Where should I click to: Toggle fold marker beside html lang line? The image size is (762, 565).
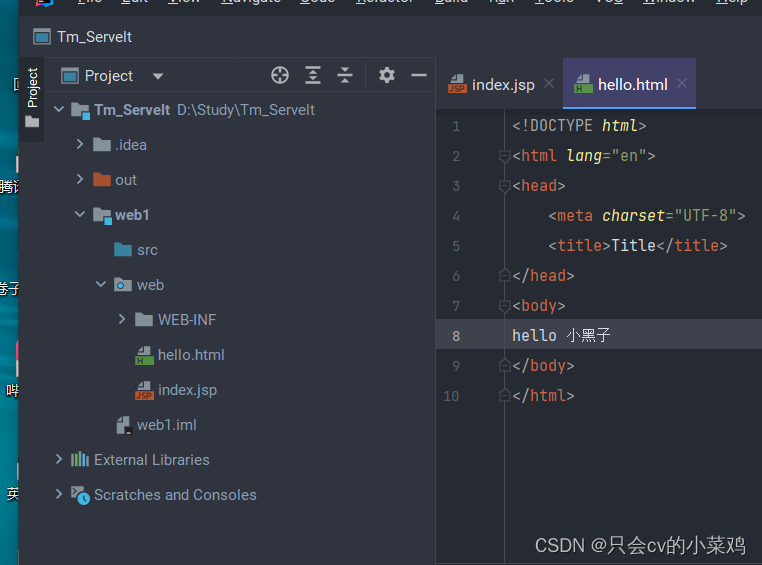pos(505,156)
